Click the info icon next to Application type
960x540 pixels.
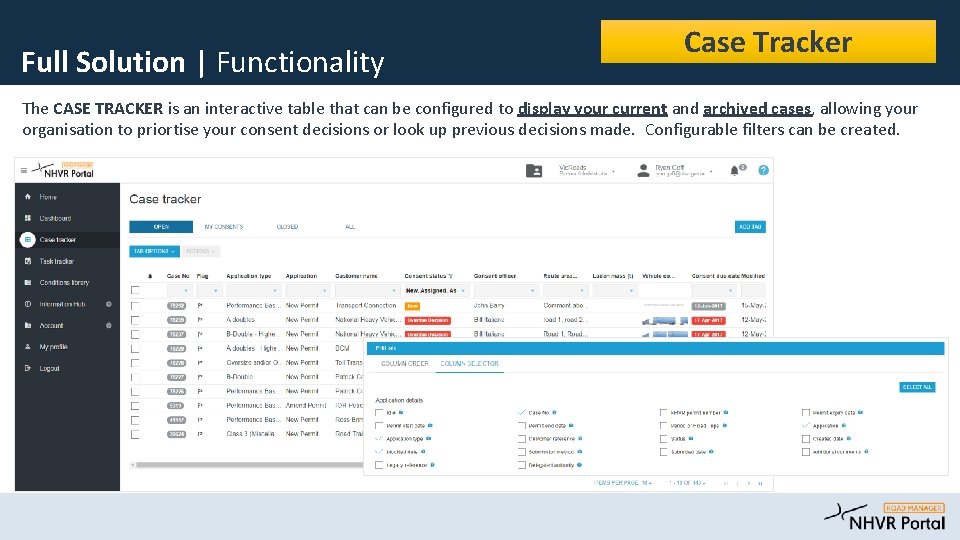[x=429, y=438]
